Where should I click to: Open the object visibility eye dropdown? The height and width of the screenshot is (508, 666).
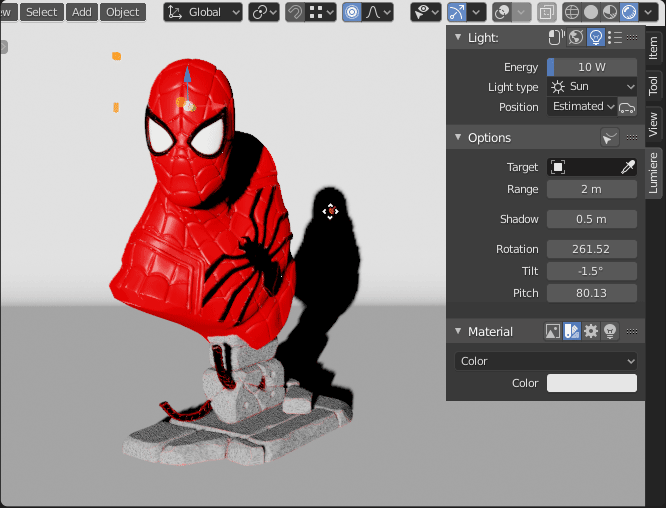(x=426, y=12)
